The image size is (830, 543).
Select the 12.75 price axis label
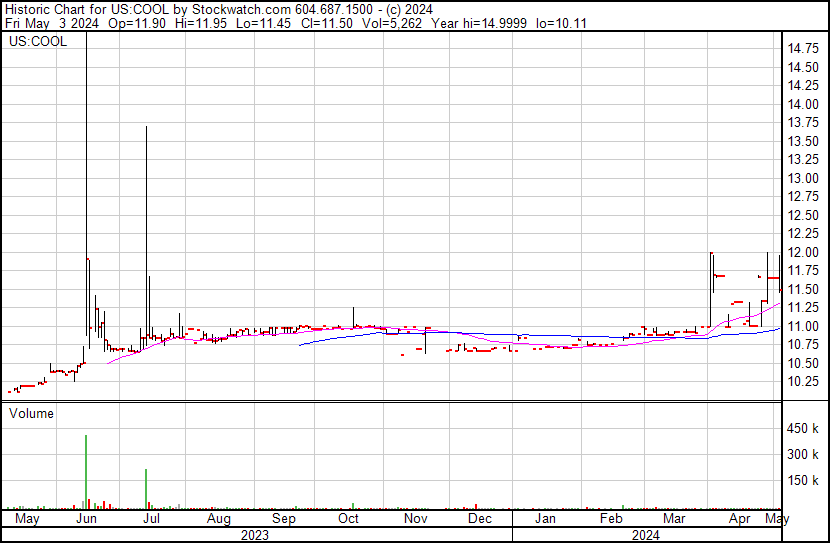pos(803,197)
